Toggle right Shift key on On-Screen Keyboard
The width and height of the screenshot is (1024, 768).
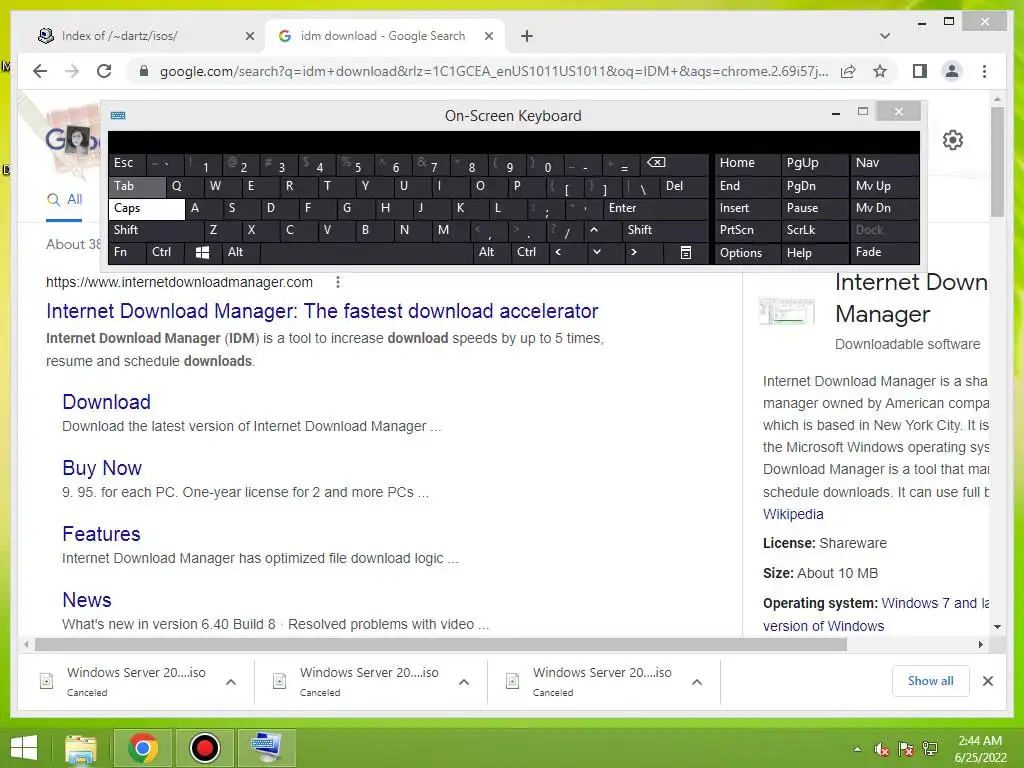pos(665,230)
